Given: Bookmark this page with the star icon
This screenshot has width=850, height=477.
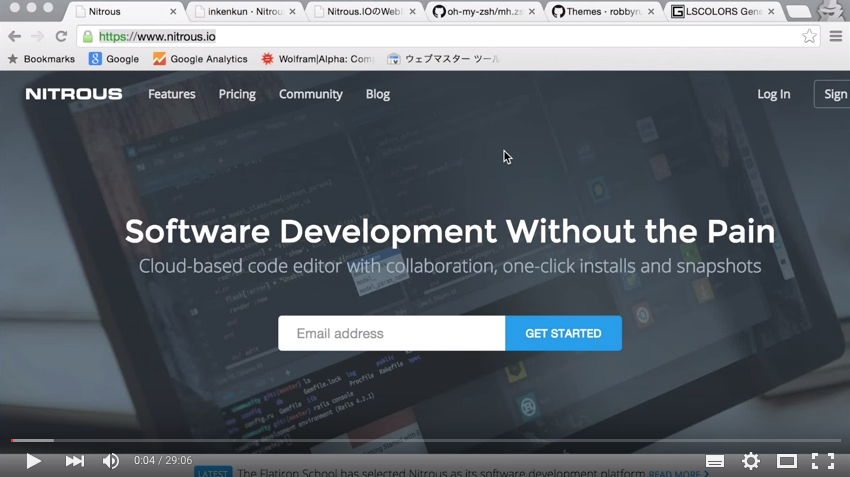Looking at the screenshot, I should click(x=809, y=36).
